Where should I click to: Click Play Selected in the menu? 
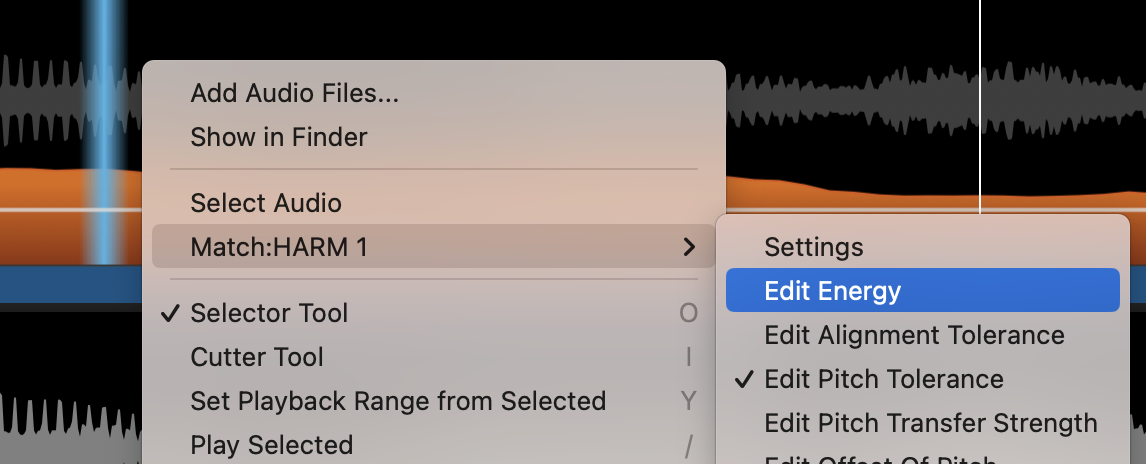tap(271, 445)
